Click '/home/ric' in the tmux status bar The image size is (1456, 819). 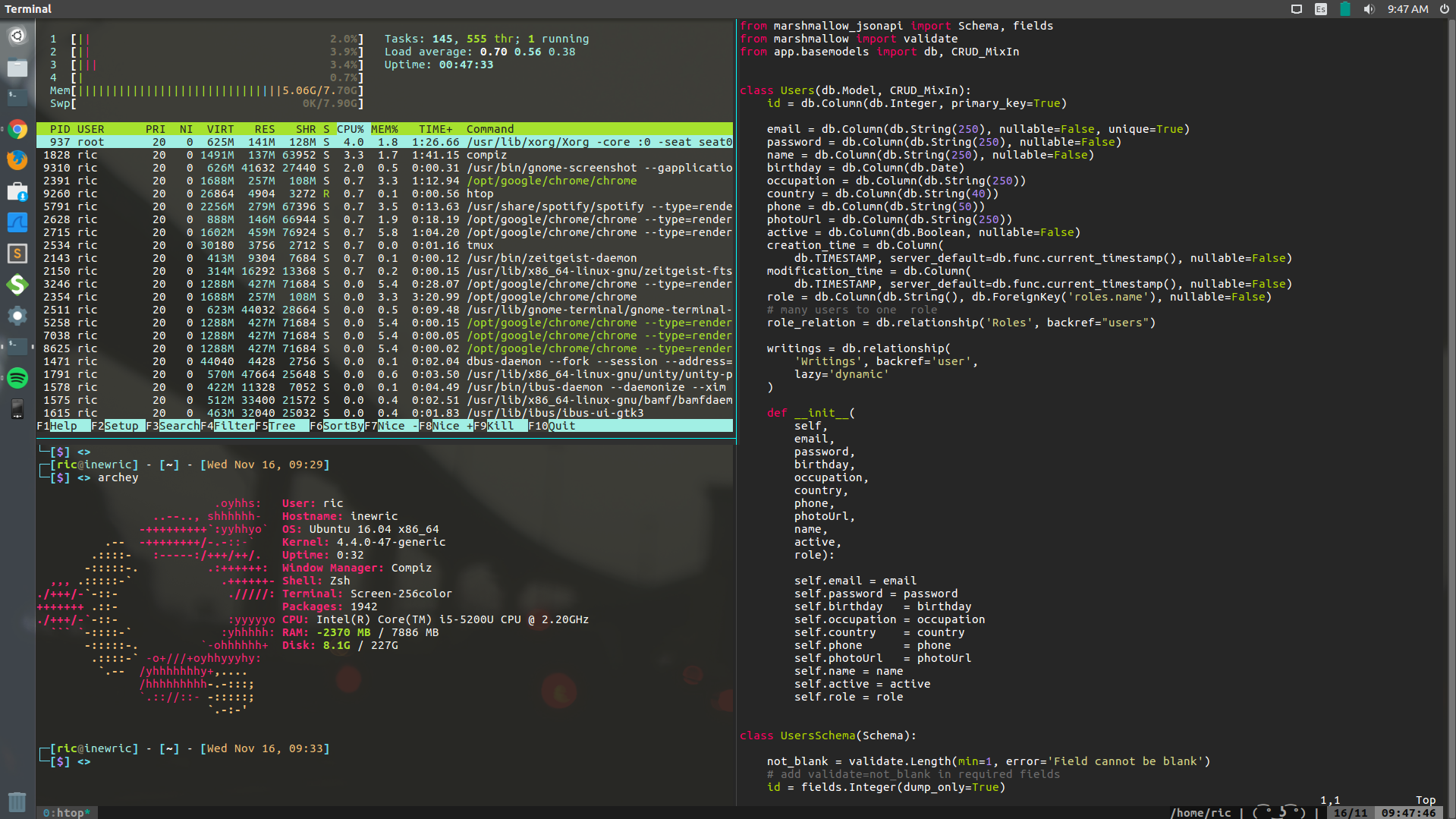coord(1200,813)
